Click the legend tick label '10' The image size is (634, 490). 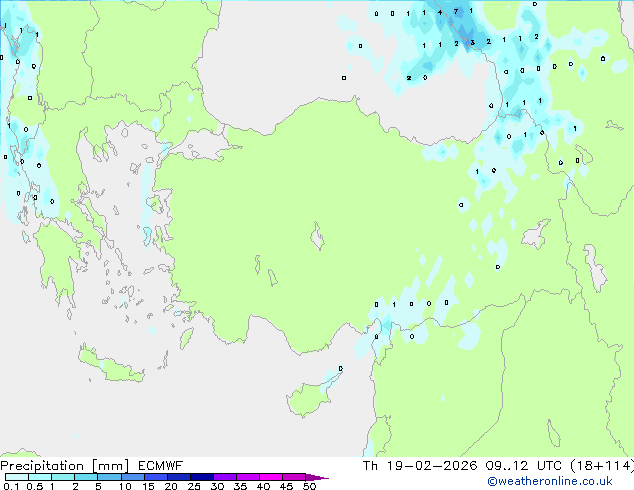[125, 486]
